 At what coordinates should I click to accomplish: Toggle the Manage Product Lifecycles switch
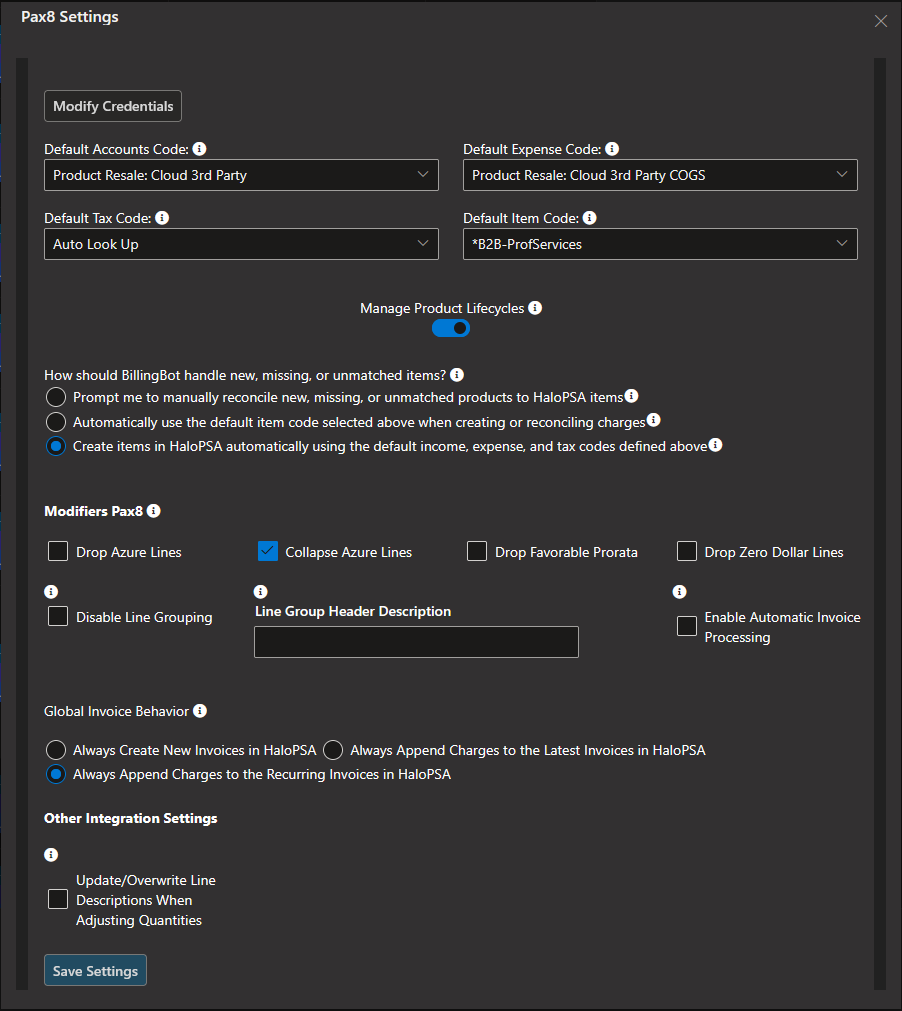click(451, 328)
